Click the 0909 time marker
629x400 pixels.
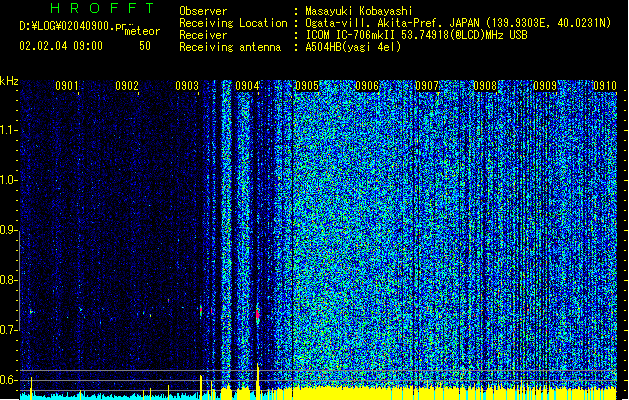click(545, 86)
